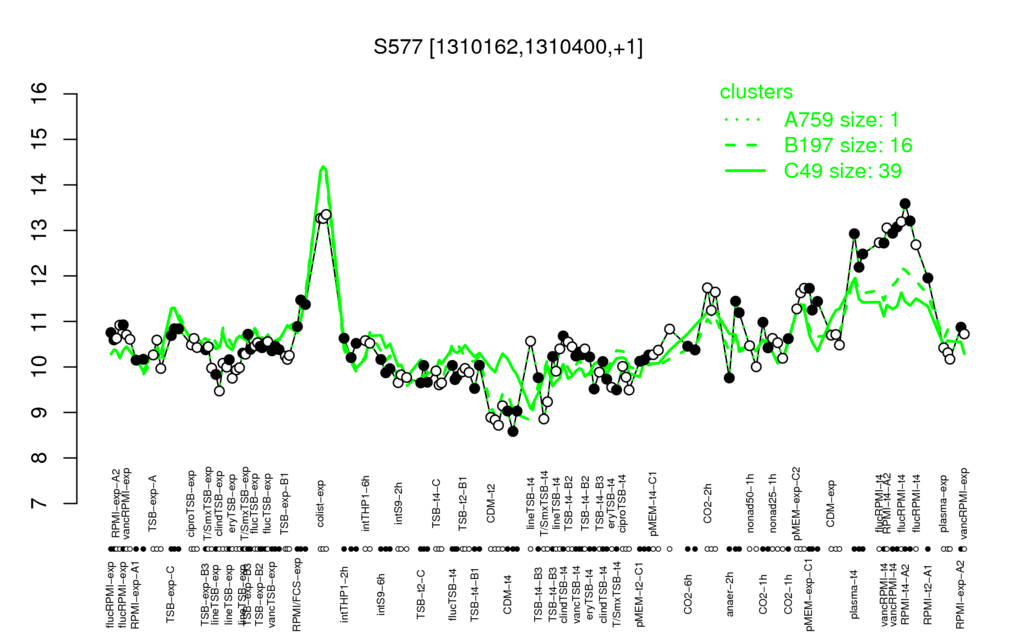Screen dimensions: 1024x640
Task: Click the y-axis tick label 14
Action: [x=40, y=185]
